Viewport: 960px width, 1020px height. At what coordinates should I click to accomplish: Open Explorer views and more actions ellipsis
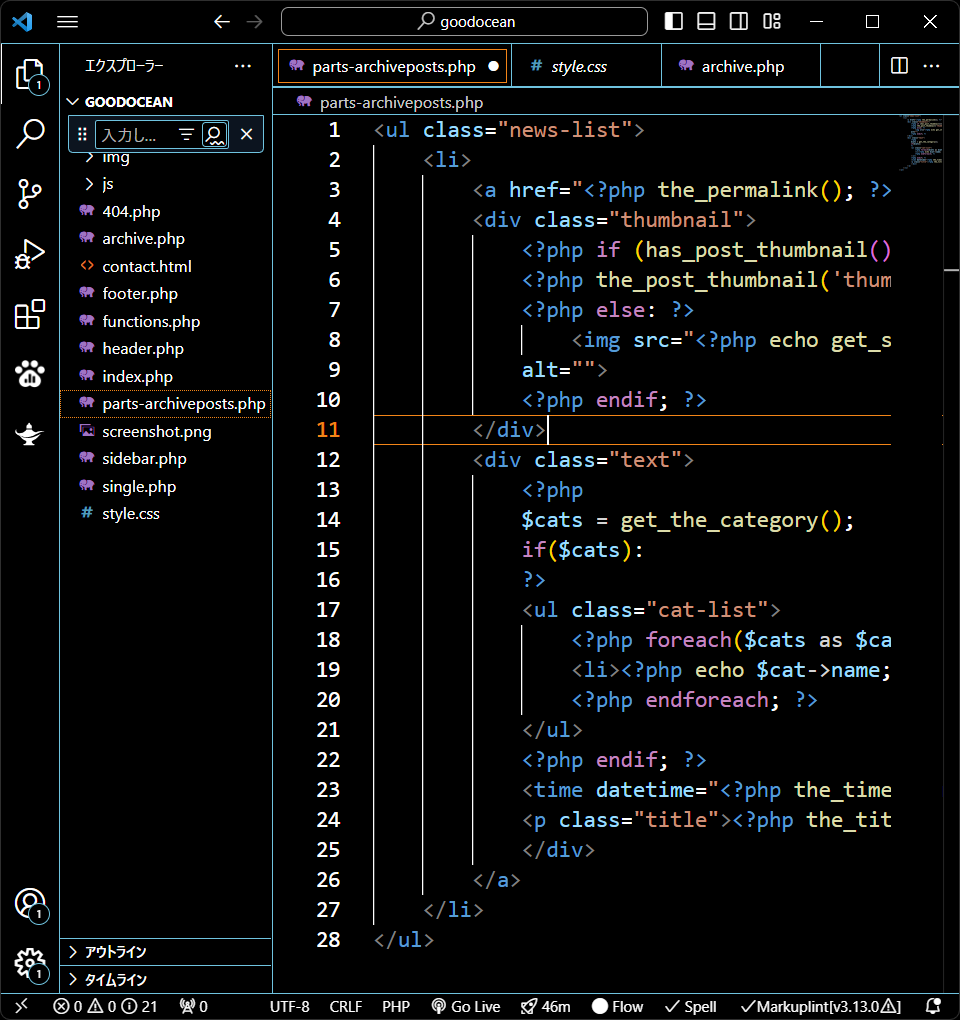pyautogui.click(x=243, y=66)
